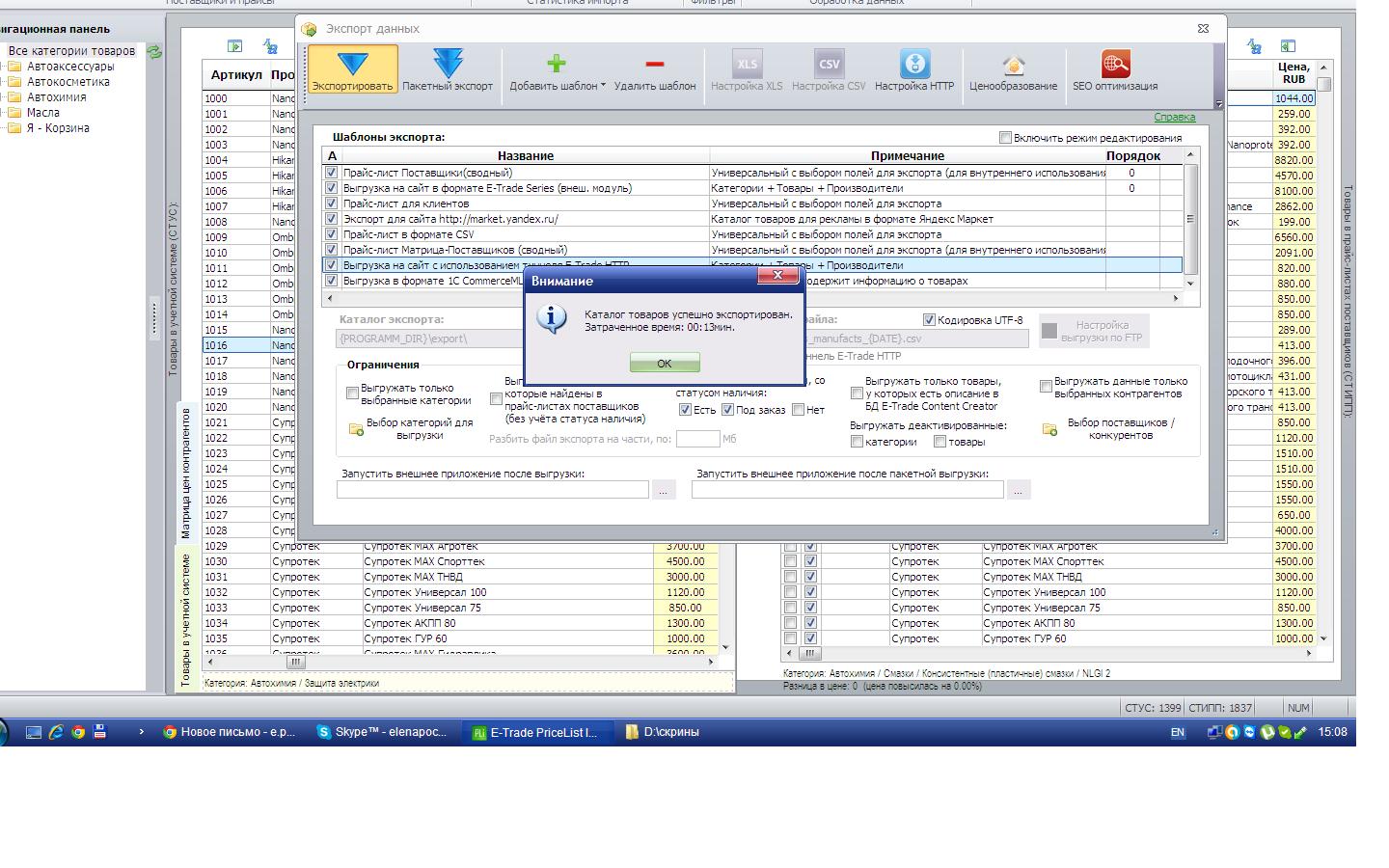
Task: Check the Нет availability checkbox
Action: click(x=798, y=410)
